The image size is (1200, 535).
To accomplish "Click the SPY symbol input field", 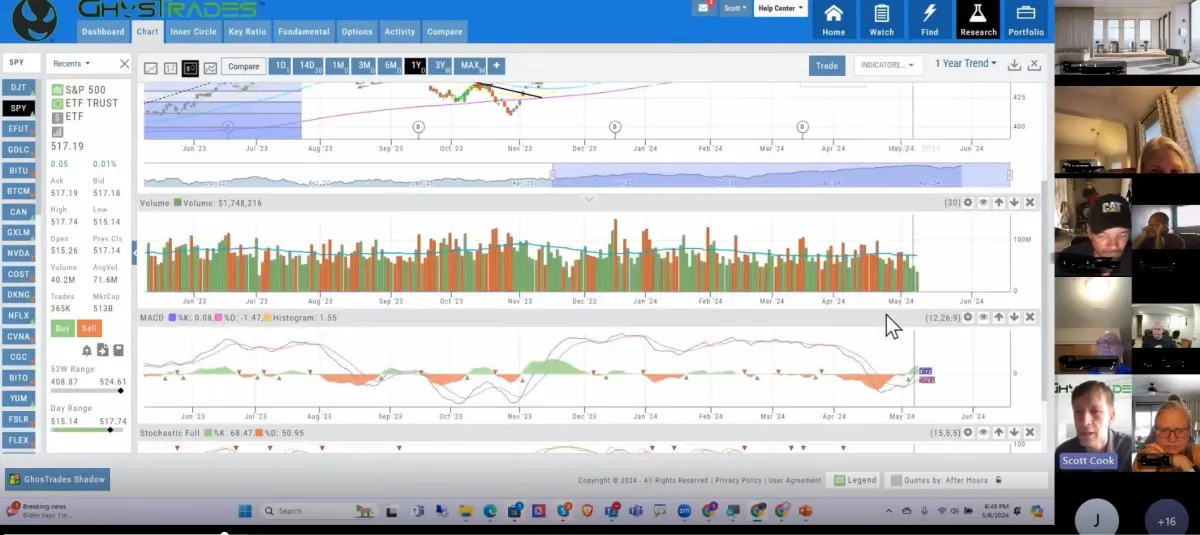I will point(21,63).
